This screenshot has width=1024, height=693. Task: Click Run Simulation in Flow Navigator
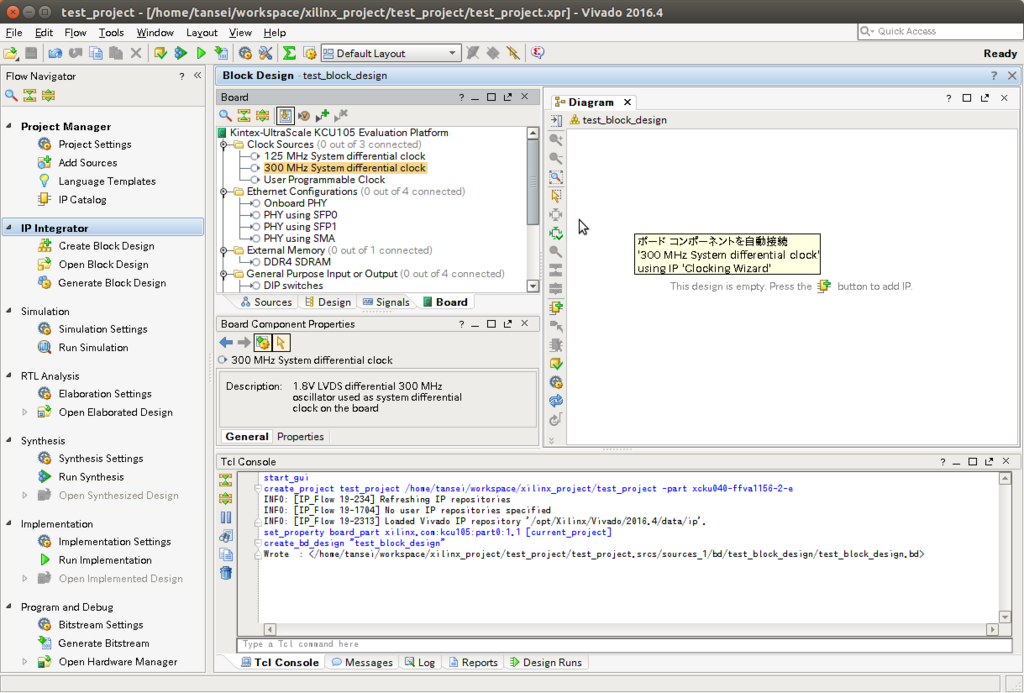coord(93,347)
